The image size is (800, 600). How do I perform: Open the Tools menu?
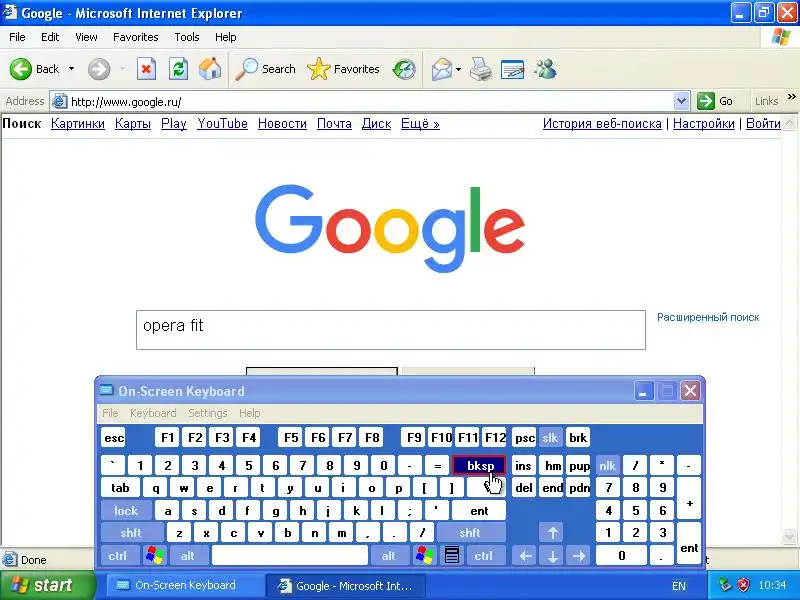point(187,37)
